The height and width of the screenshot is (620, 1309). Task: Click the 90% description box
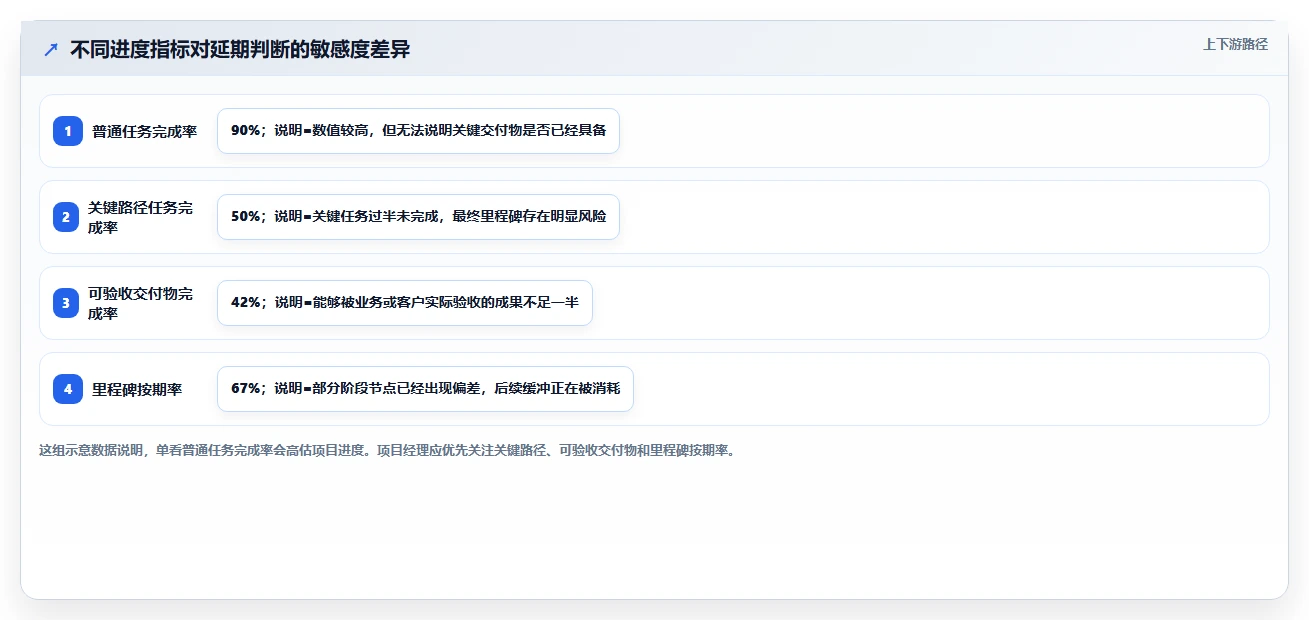click(418, 131)
